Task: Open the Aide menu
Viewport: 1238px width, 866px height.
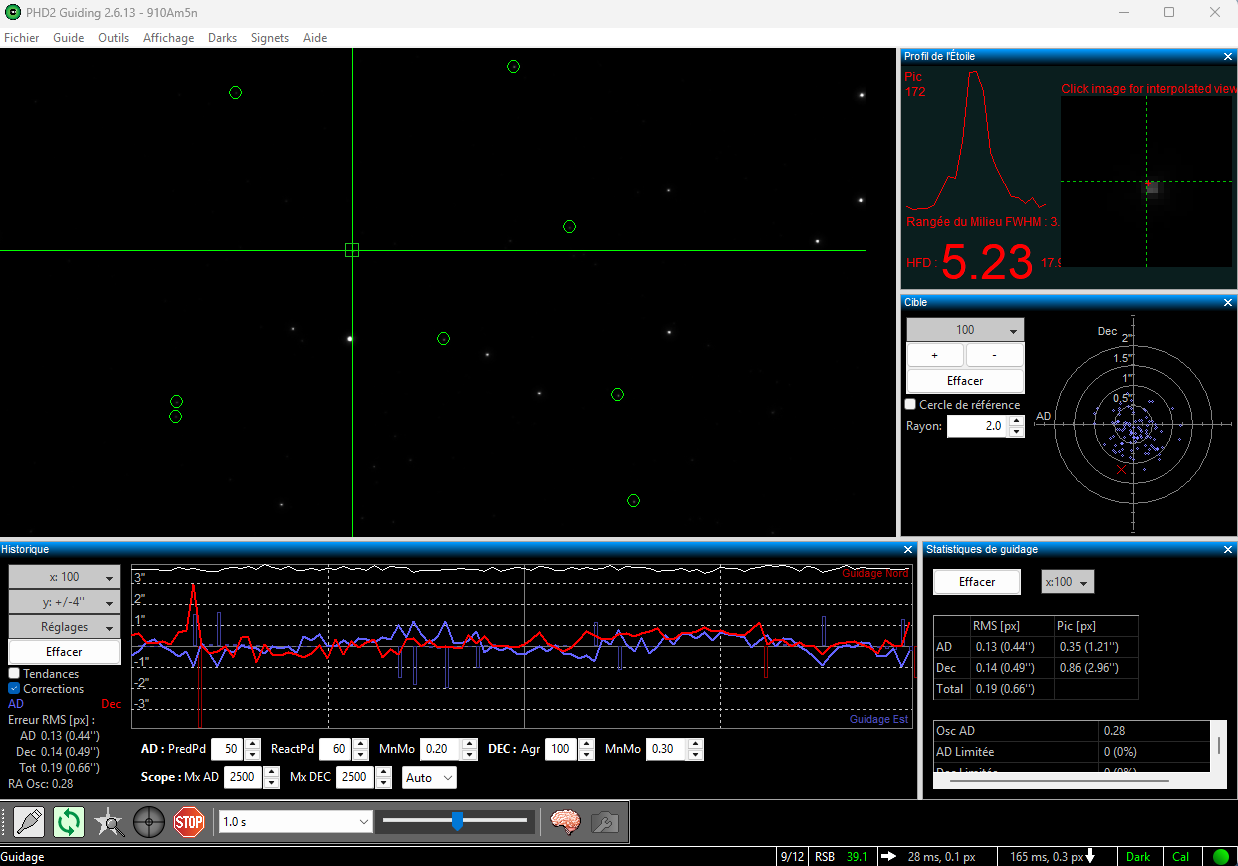Action: pyautogui.click(x=315, y=38)
